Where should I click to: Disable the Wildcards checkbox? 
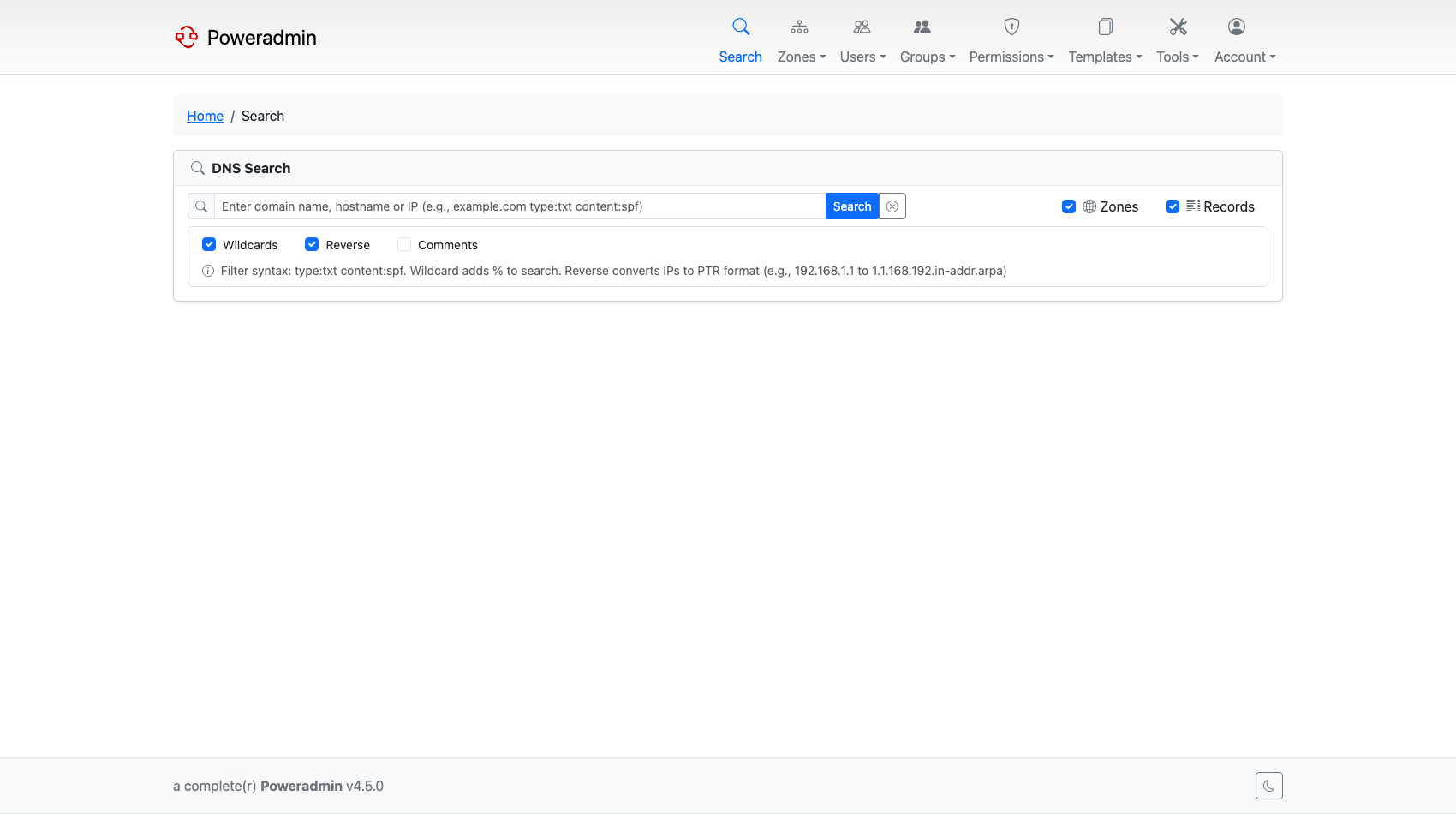pyautogui.click(x=209, y=244)
